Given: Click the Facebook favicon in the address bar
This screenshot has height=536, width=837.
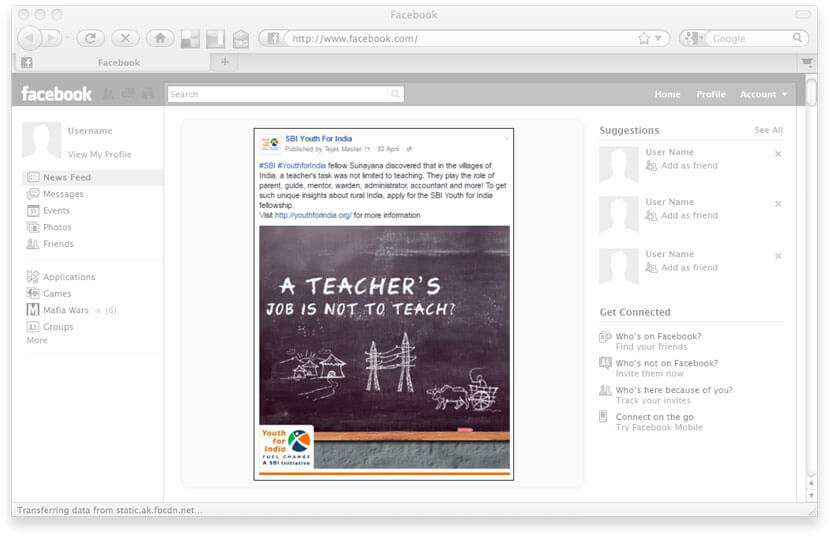Looking at the screenshot, I should 273,38.
